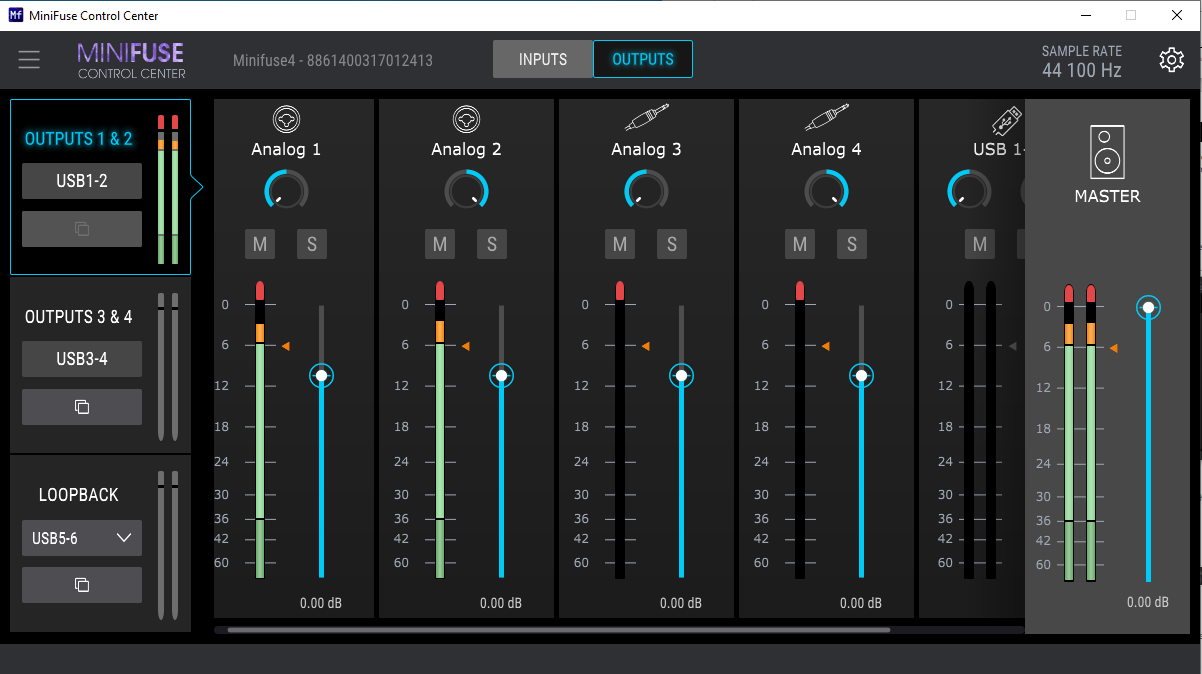
Task: Open the USB1-2 source selector
Action: (82, 181)
